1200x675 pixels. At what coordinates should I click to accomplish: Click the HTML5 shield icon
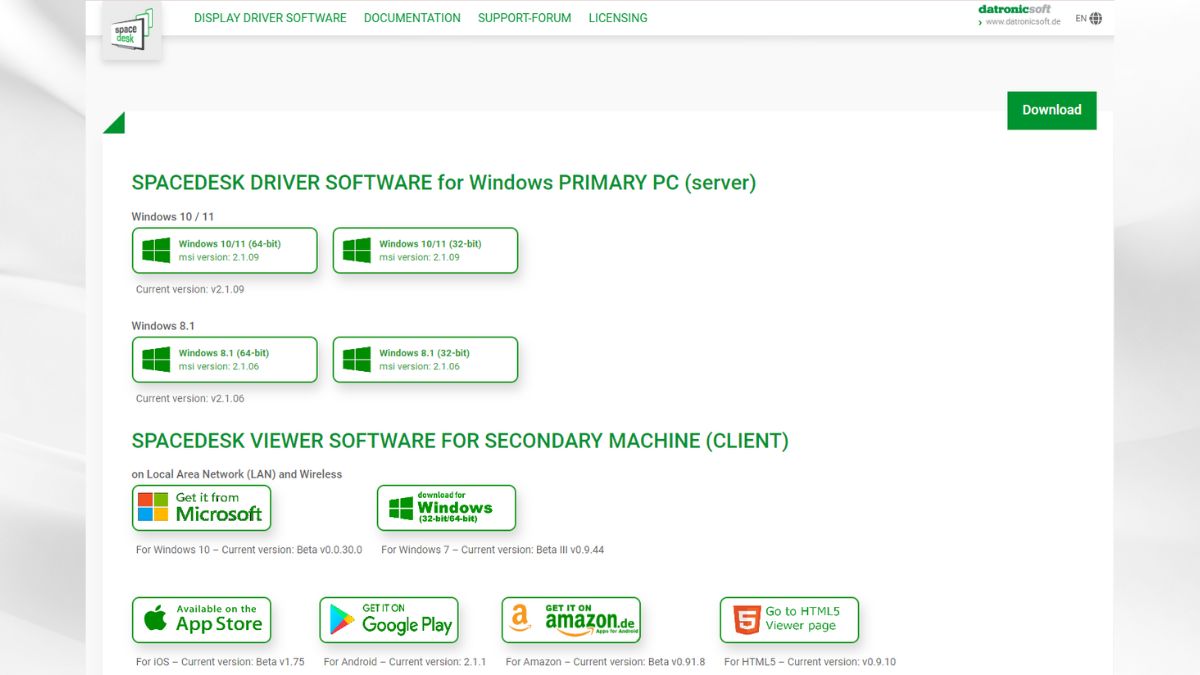click(746, 620)
